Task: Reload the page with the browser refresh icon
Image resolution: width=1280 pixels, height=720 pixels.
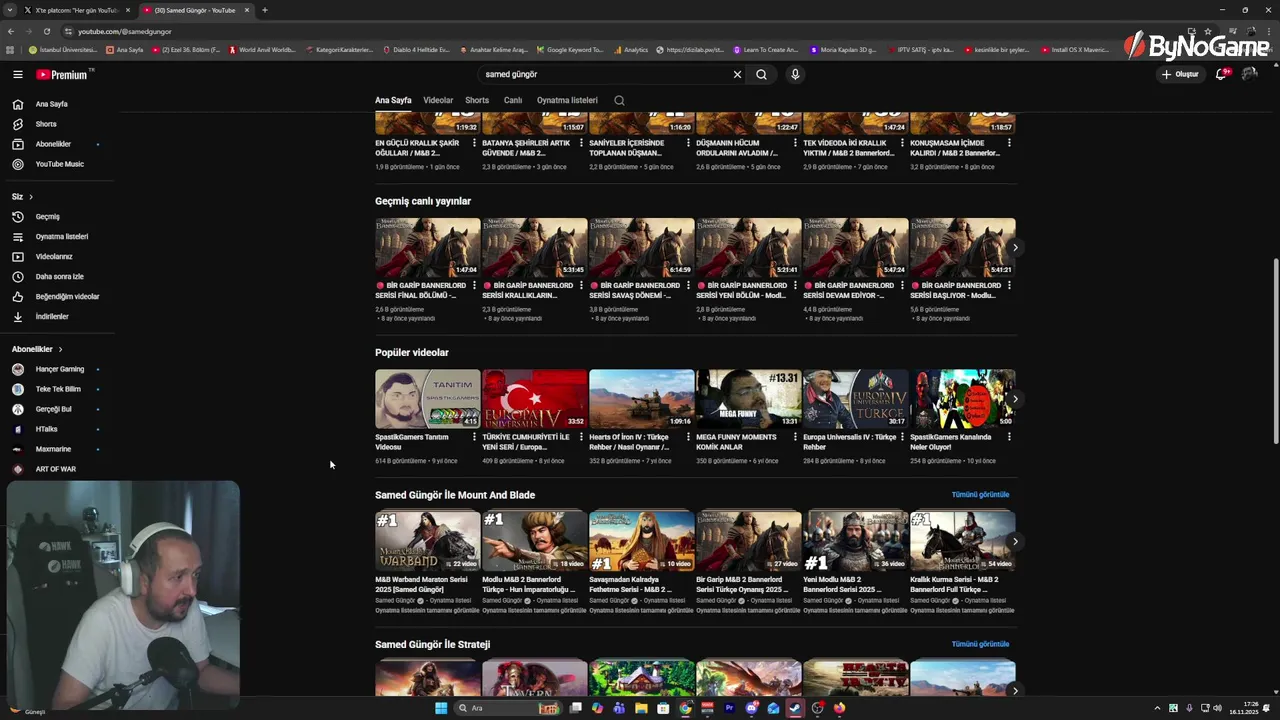Action: [46, 31]
